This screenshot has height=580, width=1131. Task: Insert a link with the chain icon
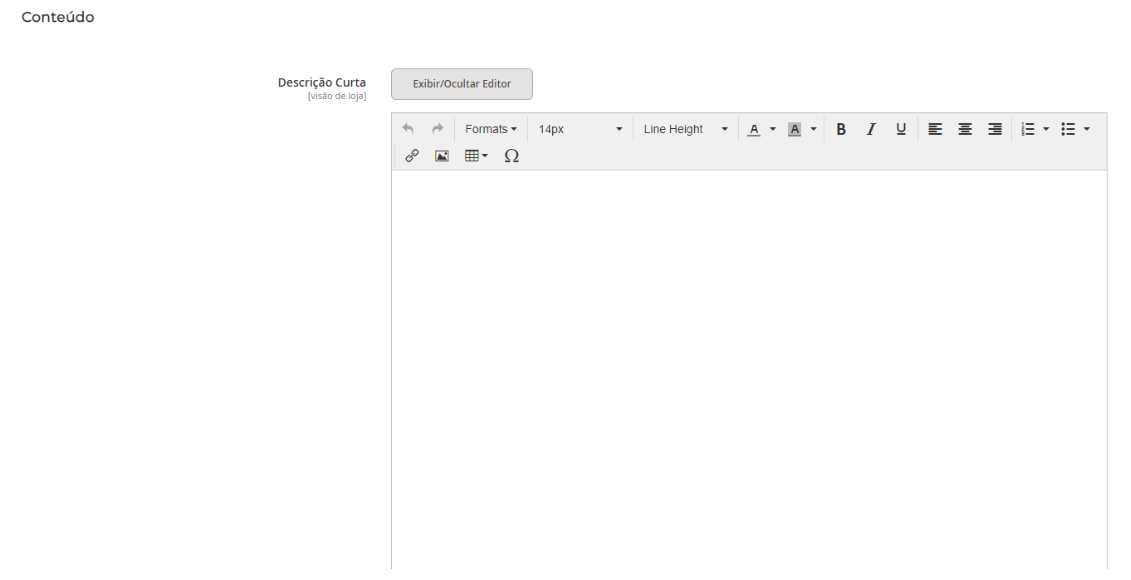point(411,156)
